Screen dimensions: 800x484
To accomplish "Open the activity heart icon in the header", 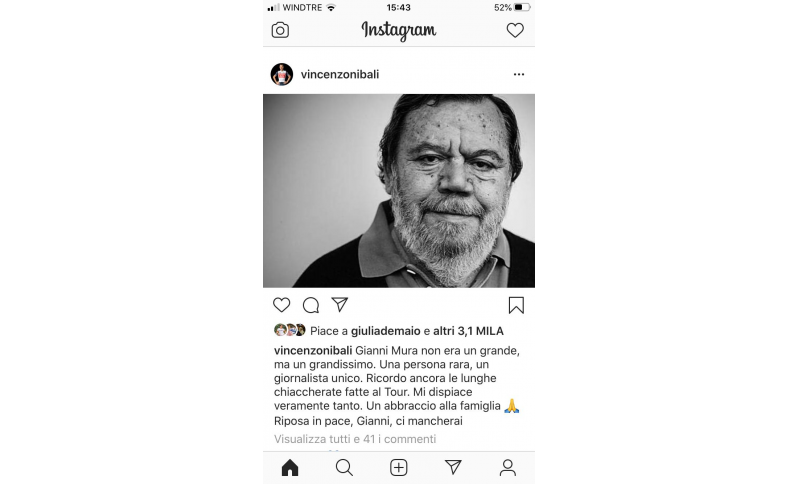I will 515,30.
